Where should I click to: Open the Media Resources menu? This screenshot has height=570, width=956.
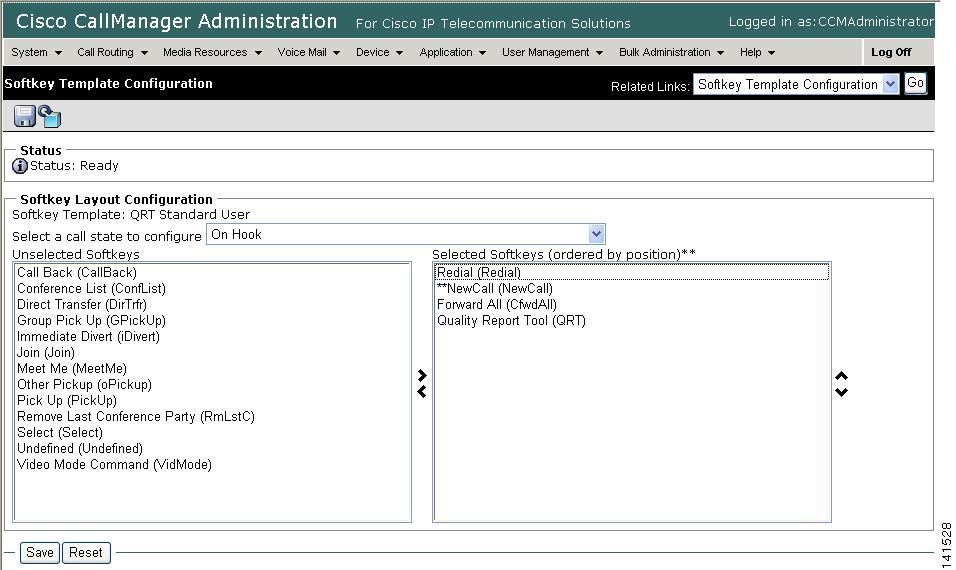[212, 52]
